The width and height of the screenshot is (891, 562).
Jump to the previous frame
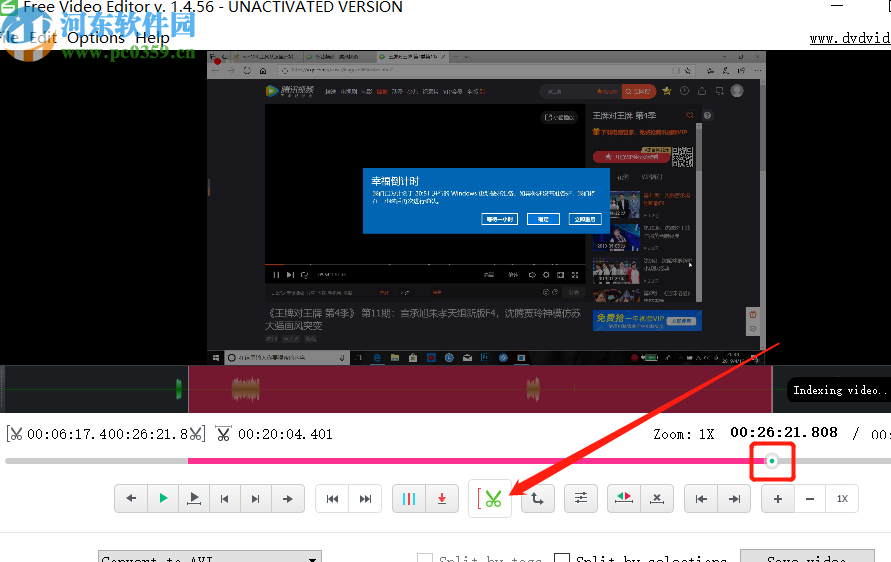point(224,498)
